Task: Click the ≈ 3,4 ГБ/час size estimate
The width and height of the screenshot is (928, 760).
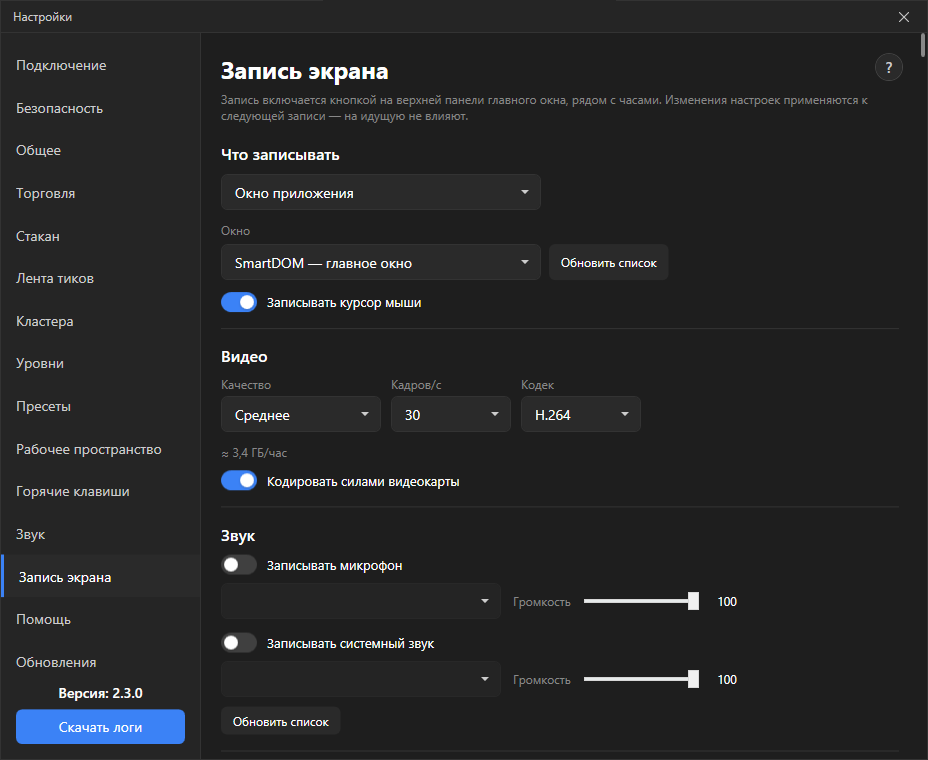Action: [254, 453]
